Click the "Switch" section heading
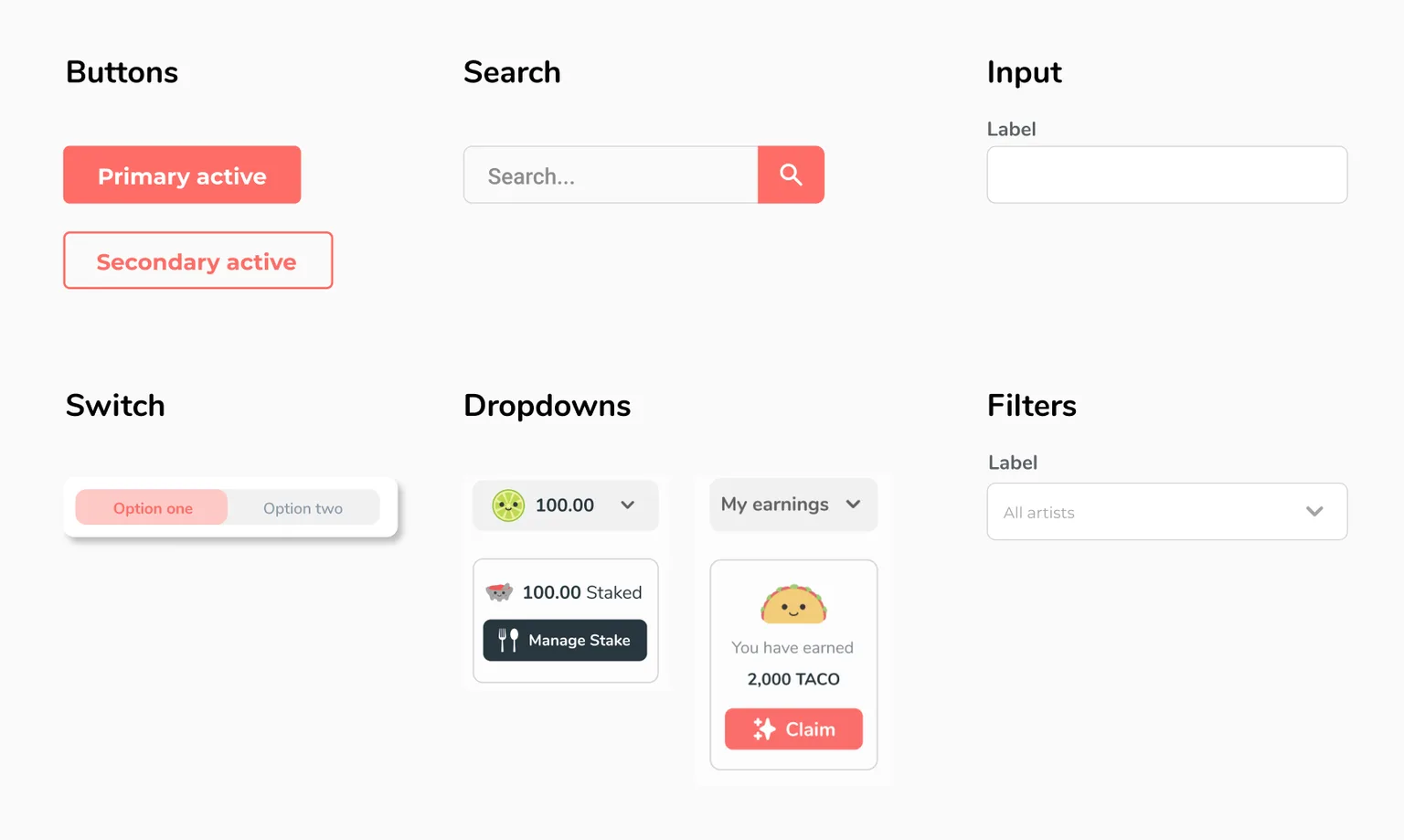Image resolution: width=1404 pixels, height=840 pixels. click(115, 406)
